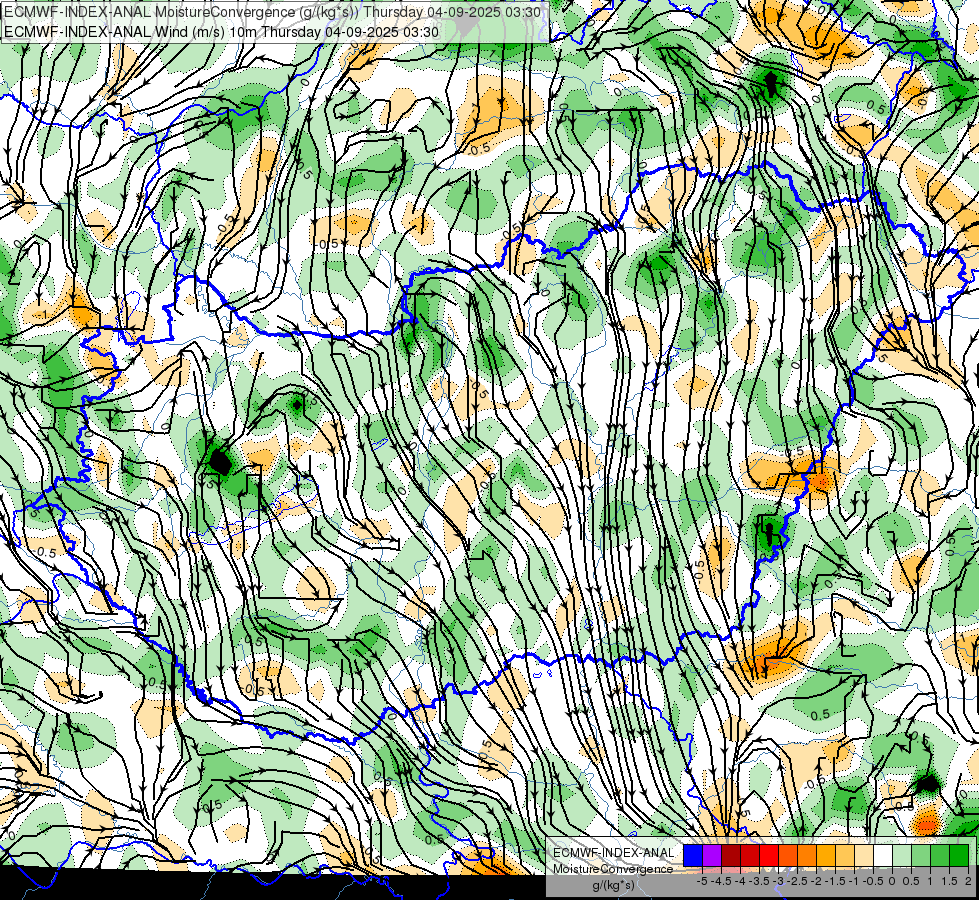
Task: Click the -2.5 tick label on color scale
Action: (797, 881)
